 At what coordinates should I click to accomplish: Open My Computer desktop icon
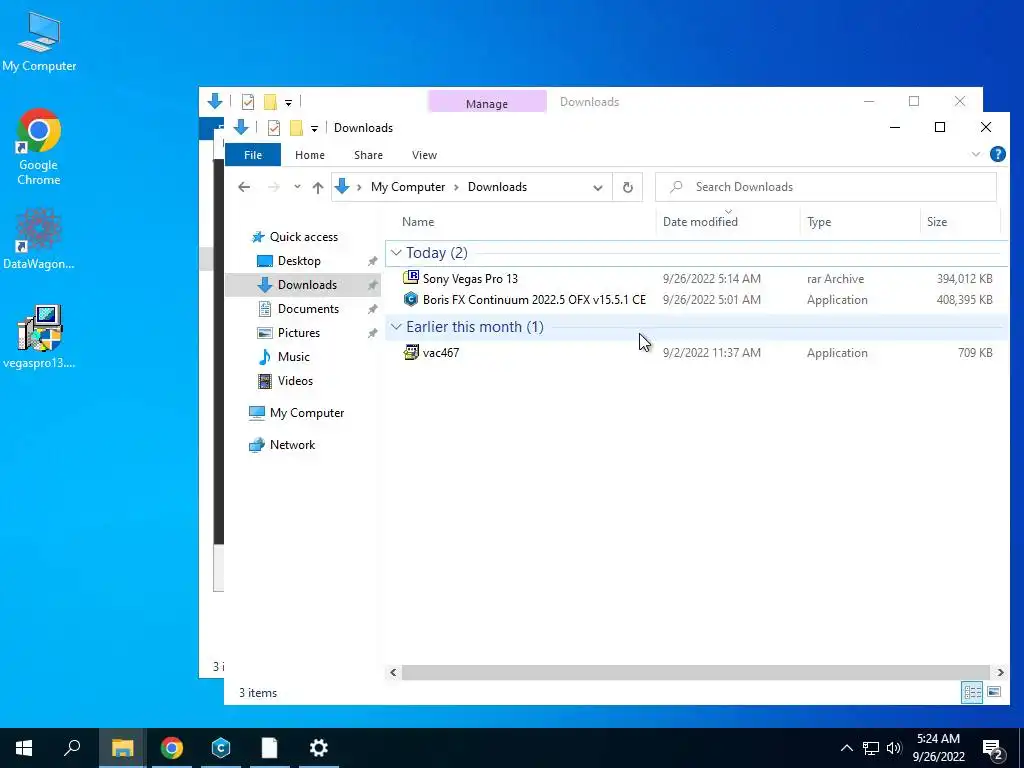coord(39,41)
